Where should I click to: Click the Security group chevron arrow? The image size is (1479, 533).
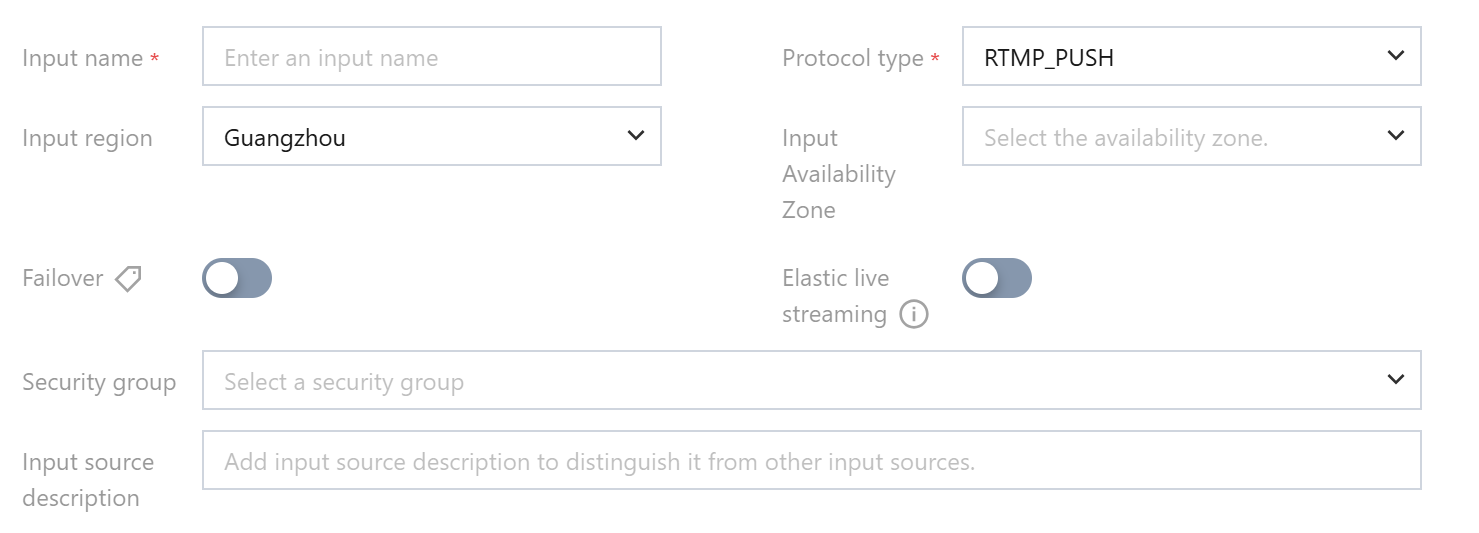click(x=1397, y=380)
